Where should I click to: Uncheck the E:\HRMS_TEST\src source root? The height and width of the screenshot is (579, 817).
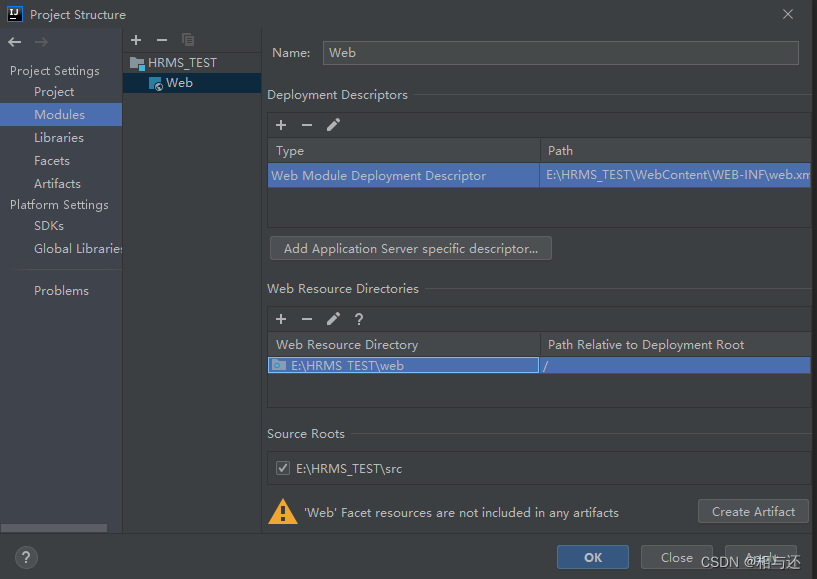pyautogui.click(x=283, y=468)
